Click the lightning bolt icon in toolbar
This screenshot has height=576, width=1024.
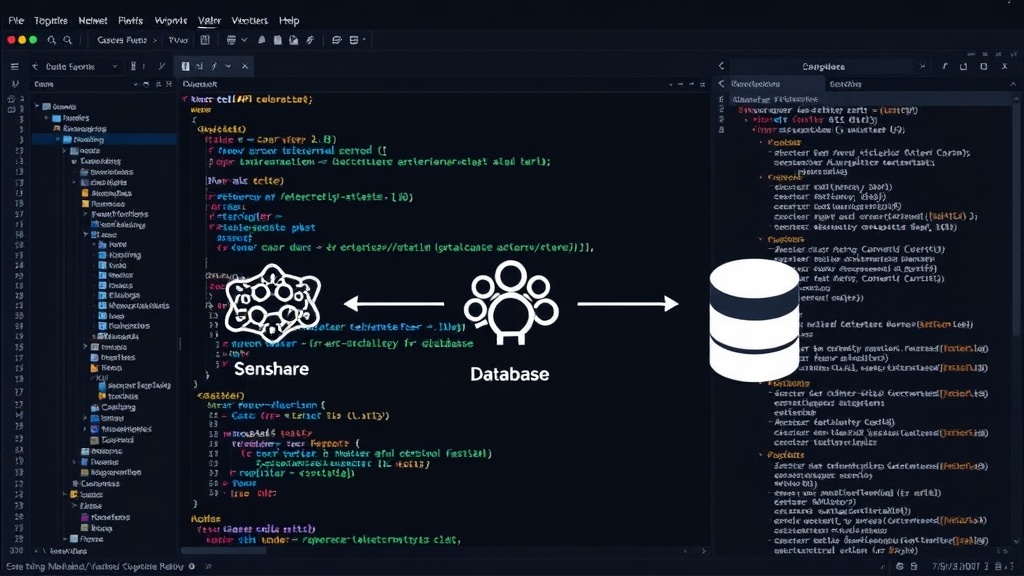tap(310, 40)
